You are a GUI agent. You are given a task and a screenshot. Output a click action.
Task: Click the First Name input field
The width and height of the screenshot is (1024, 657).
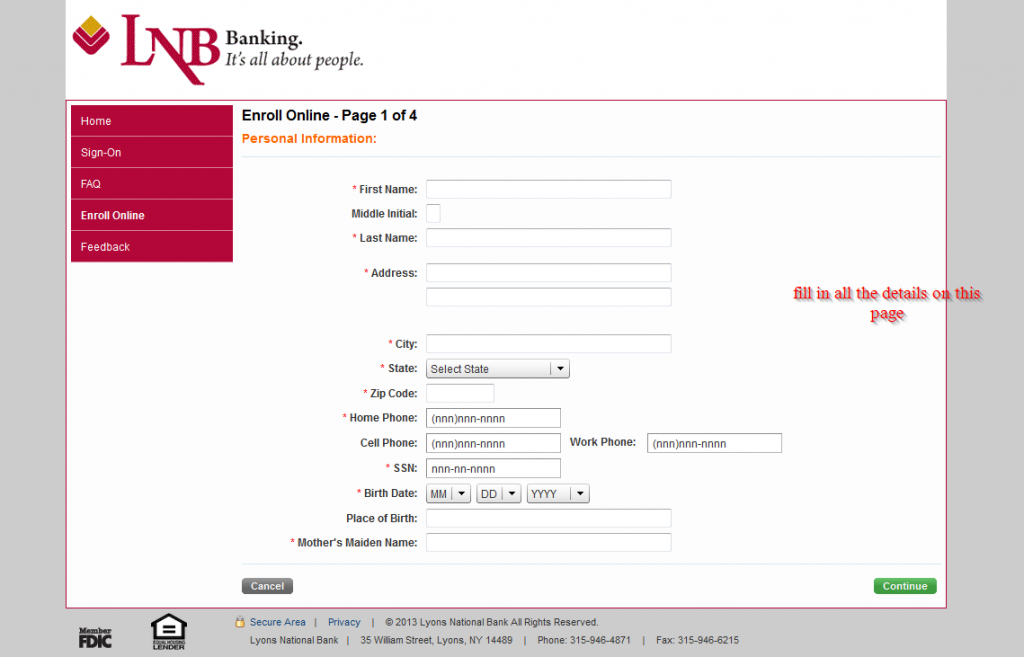pyautogui.click(x=548, y=188)
